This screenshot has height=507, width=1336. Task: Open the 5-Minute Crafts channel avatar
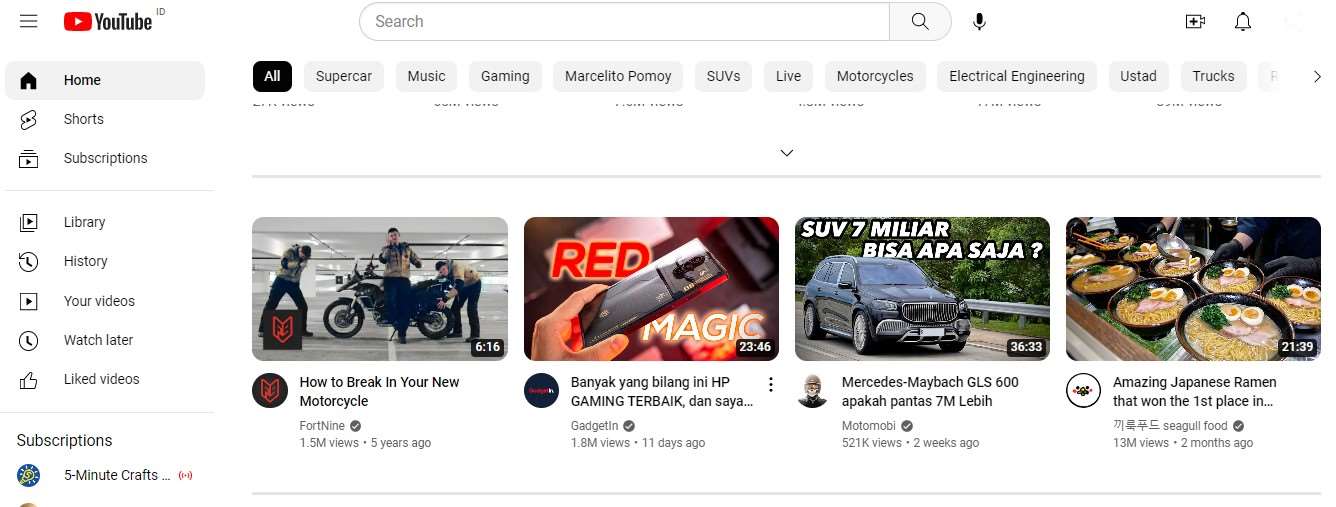pos(28,475)
